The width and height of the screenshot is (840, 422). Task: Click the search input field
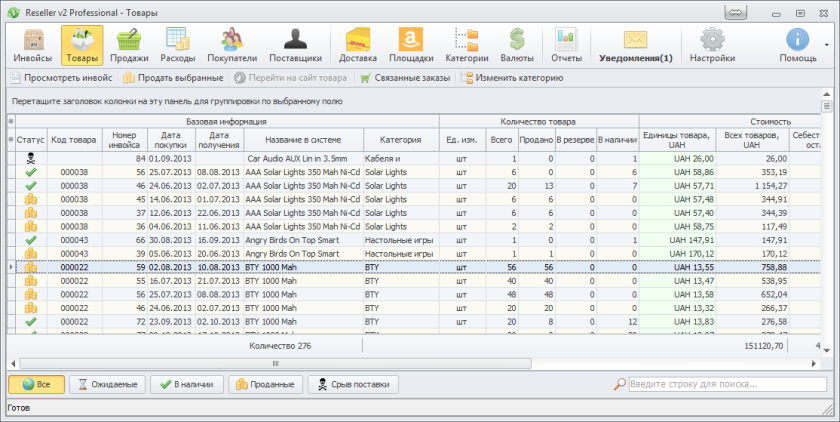point(725,384)
